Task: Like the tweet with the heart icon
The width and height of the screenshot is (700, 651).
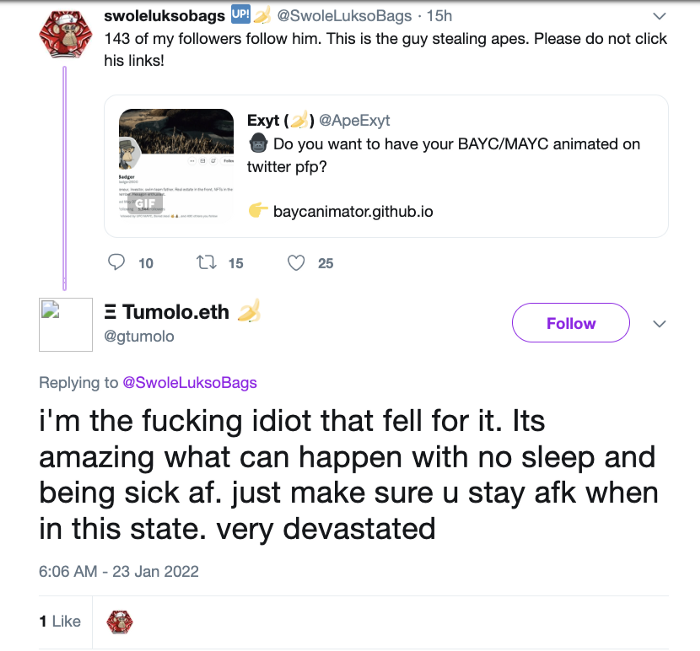Action: coord(296,263)
